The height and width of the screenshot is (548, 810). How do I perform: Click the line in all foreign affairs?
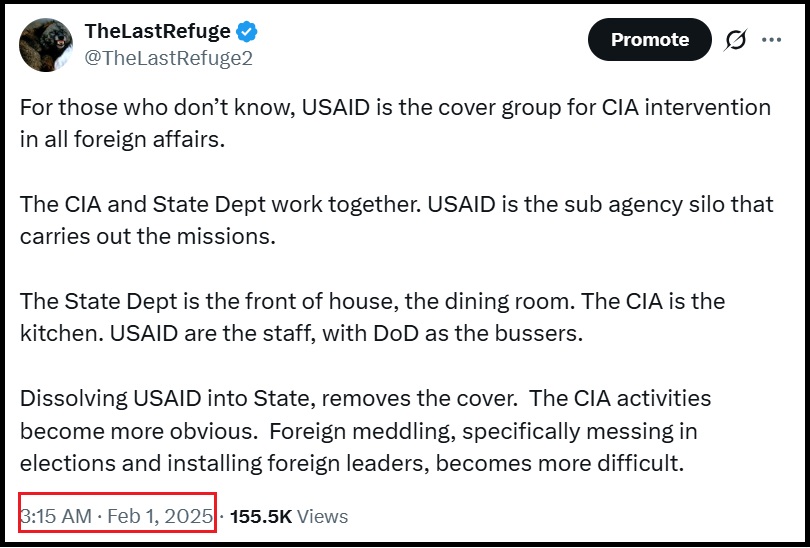[122, 139]
